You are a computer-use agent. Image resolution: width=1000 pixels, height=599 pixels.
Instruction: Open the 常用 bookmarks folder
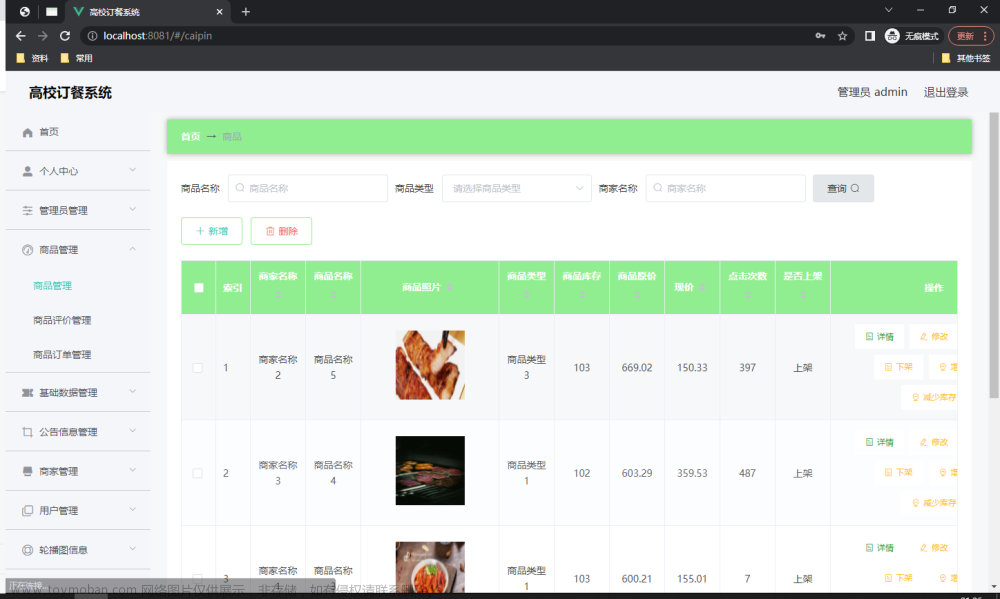77,58
